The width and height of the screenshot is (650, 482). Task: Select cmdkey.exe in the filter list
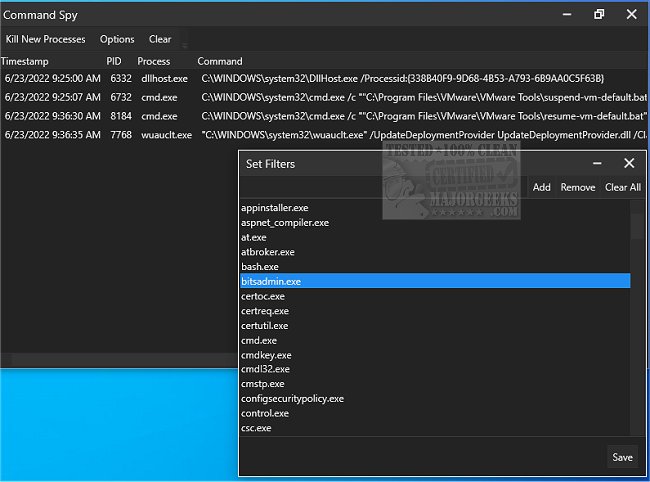(x=435, y=355)
